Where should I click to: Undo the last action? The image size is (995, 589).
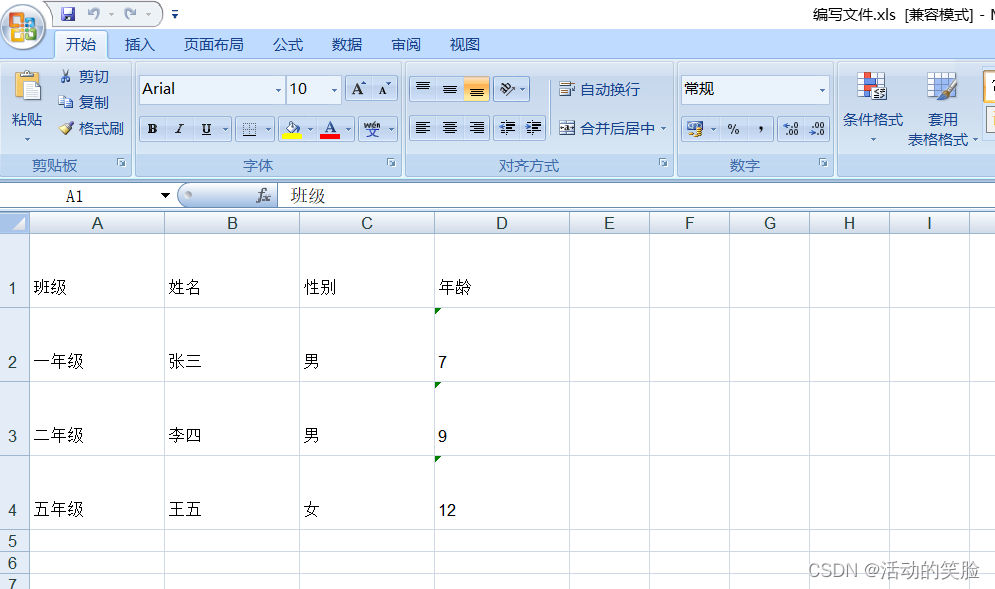(x=94, y=13)
